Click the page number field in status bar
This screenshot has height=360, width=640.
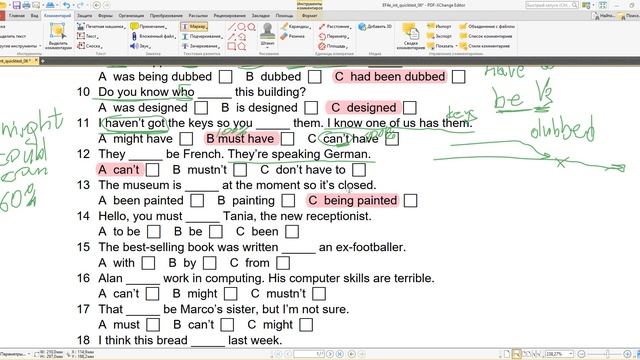[308, 354]
